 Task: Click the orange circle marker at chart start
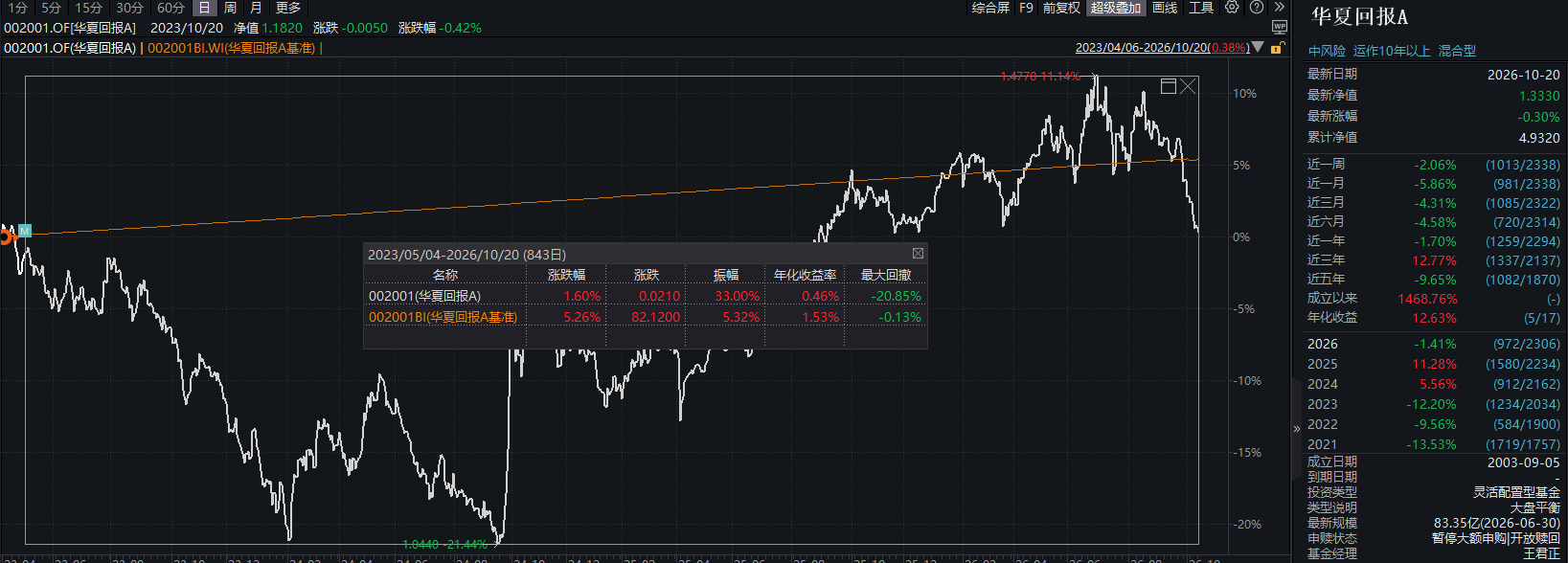(x=5, y=236)
